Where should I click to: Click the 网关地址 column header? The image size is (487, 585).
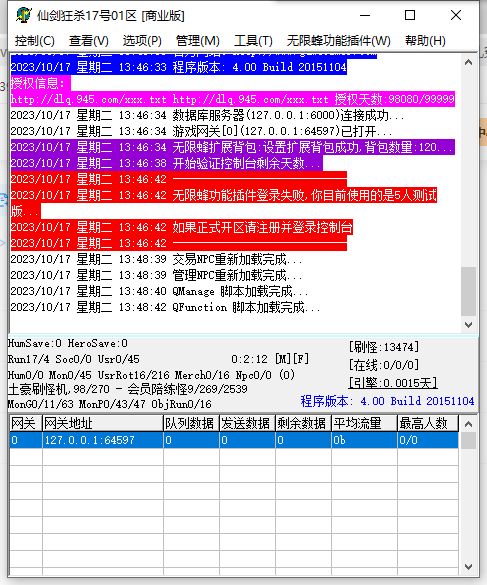point(103,423)
